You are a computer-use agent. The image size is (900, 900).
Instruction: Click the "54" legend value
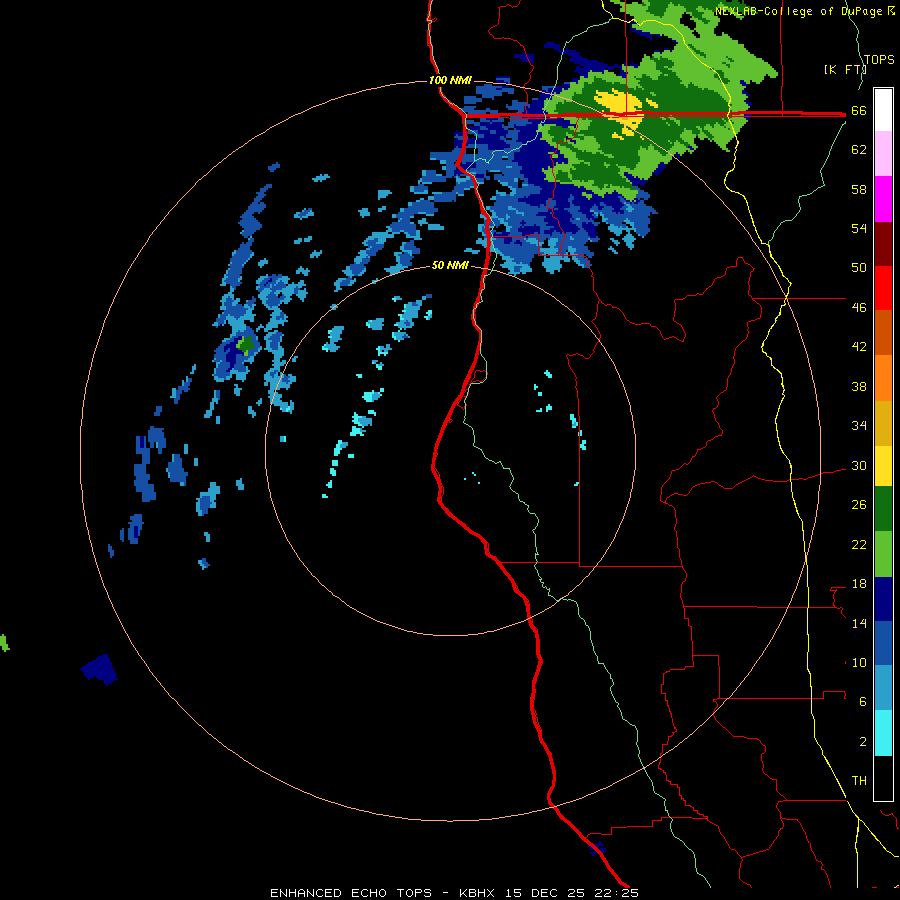(859, 228)
